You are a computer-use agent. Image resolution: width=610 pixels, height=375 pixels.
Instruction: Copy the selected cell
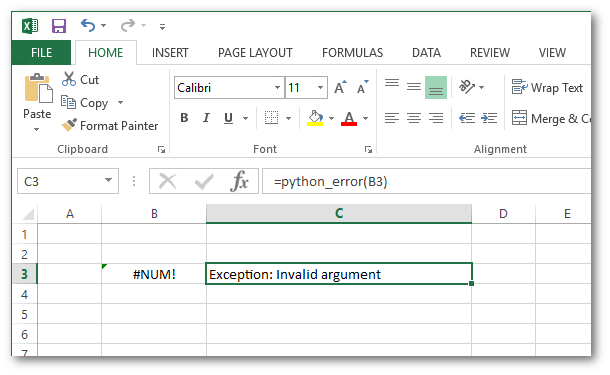pyautogui.click(x=85, y=103)
